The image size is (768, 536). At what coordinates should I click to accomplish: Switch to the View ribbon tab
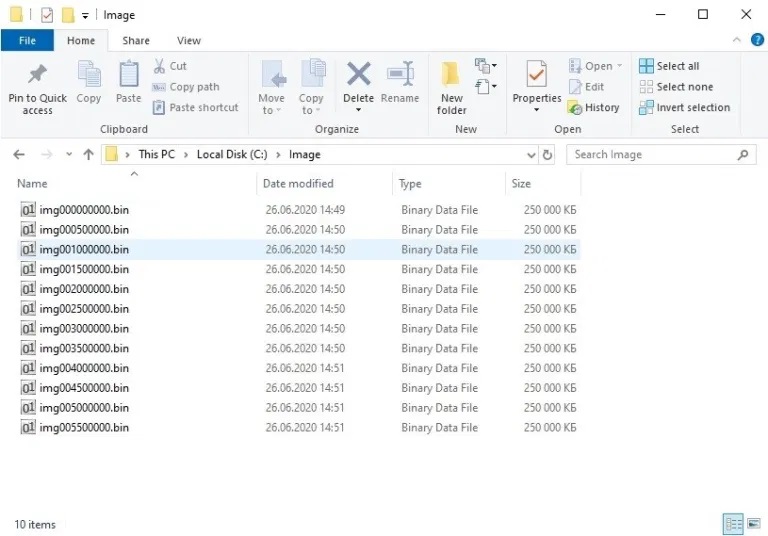coord(188,41)
